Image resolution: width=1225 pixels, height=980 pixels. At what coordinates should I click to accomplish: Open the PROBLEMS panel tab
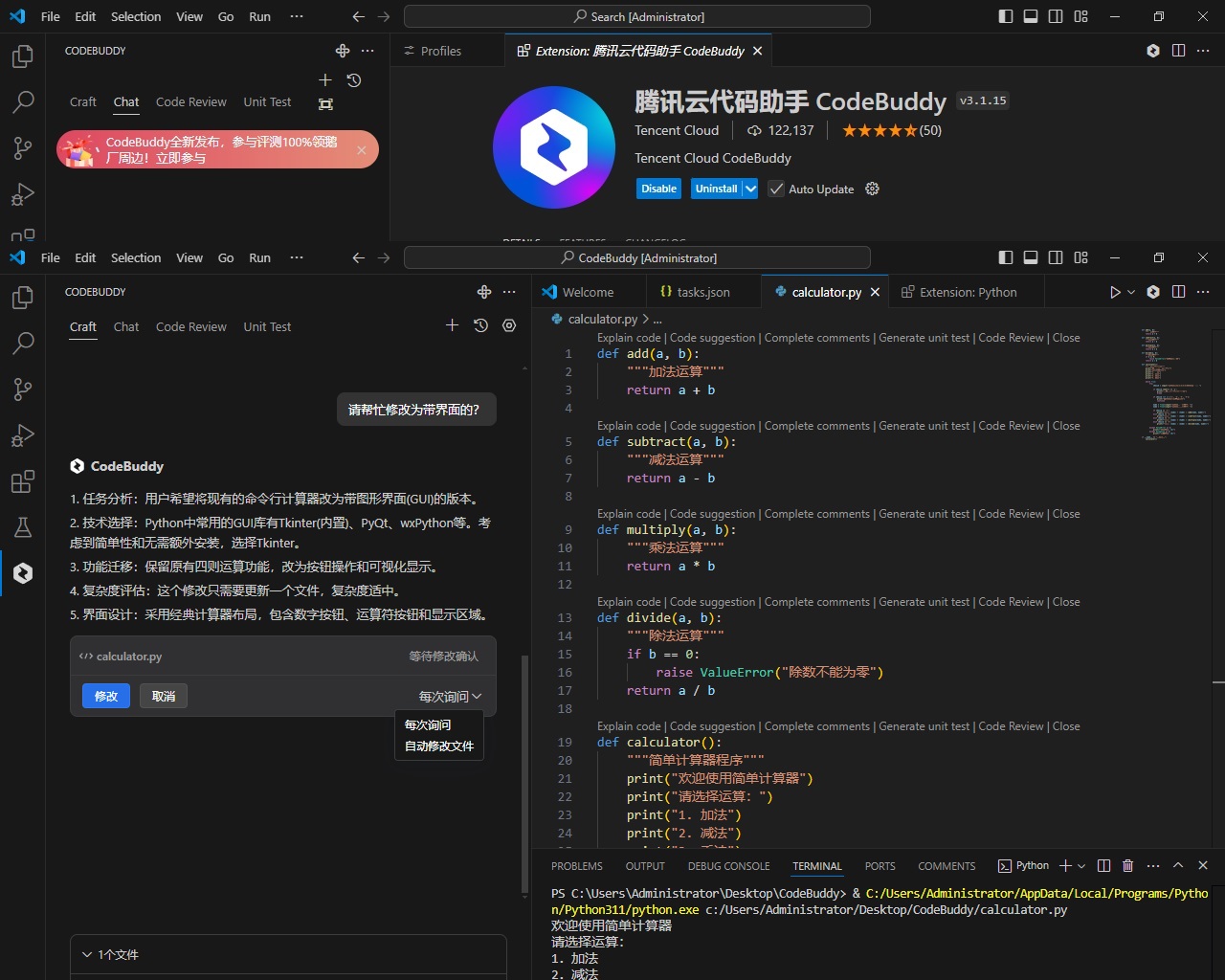[577, 866]
